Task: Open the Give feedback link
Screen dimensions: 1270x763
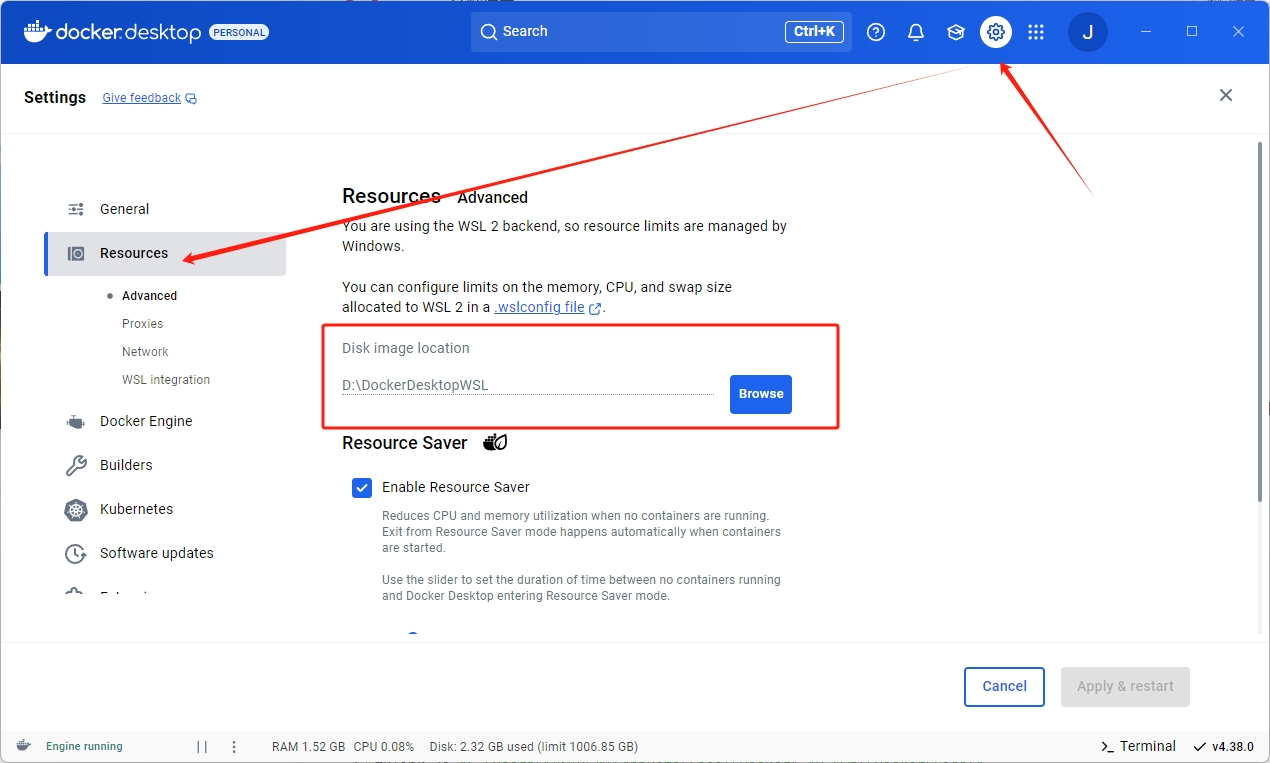Action: click(142, 98)
